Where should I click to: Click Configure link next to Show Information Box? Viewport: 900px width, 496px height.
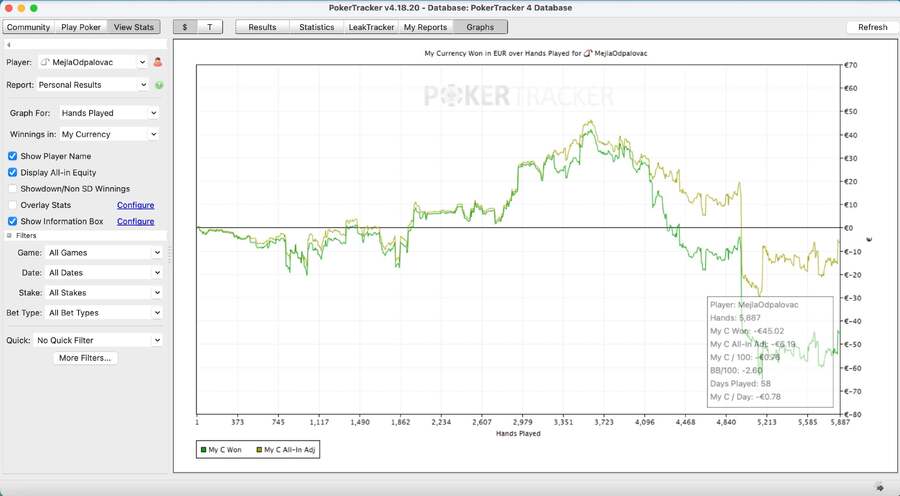[x=135, y=221]
